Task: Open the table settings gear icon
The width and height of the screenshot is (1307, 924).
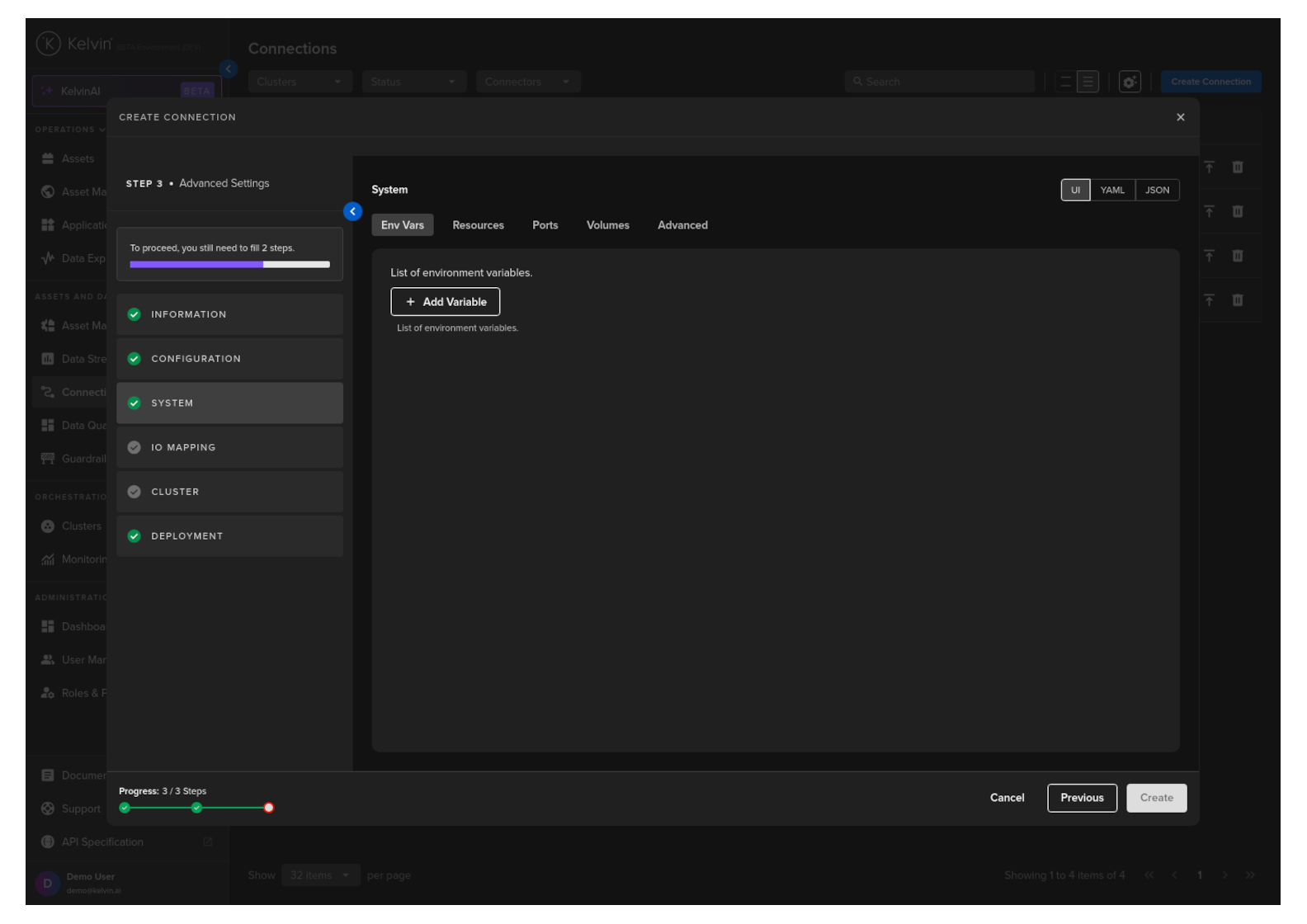Action: [x=1130, y=82]
